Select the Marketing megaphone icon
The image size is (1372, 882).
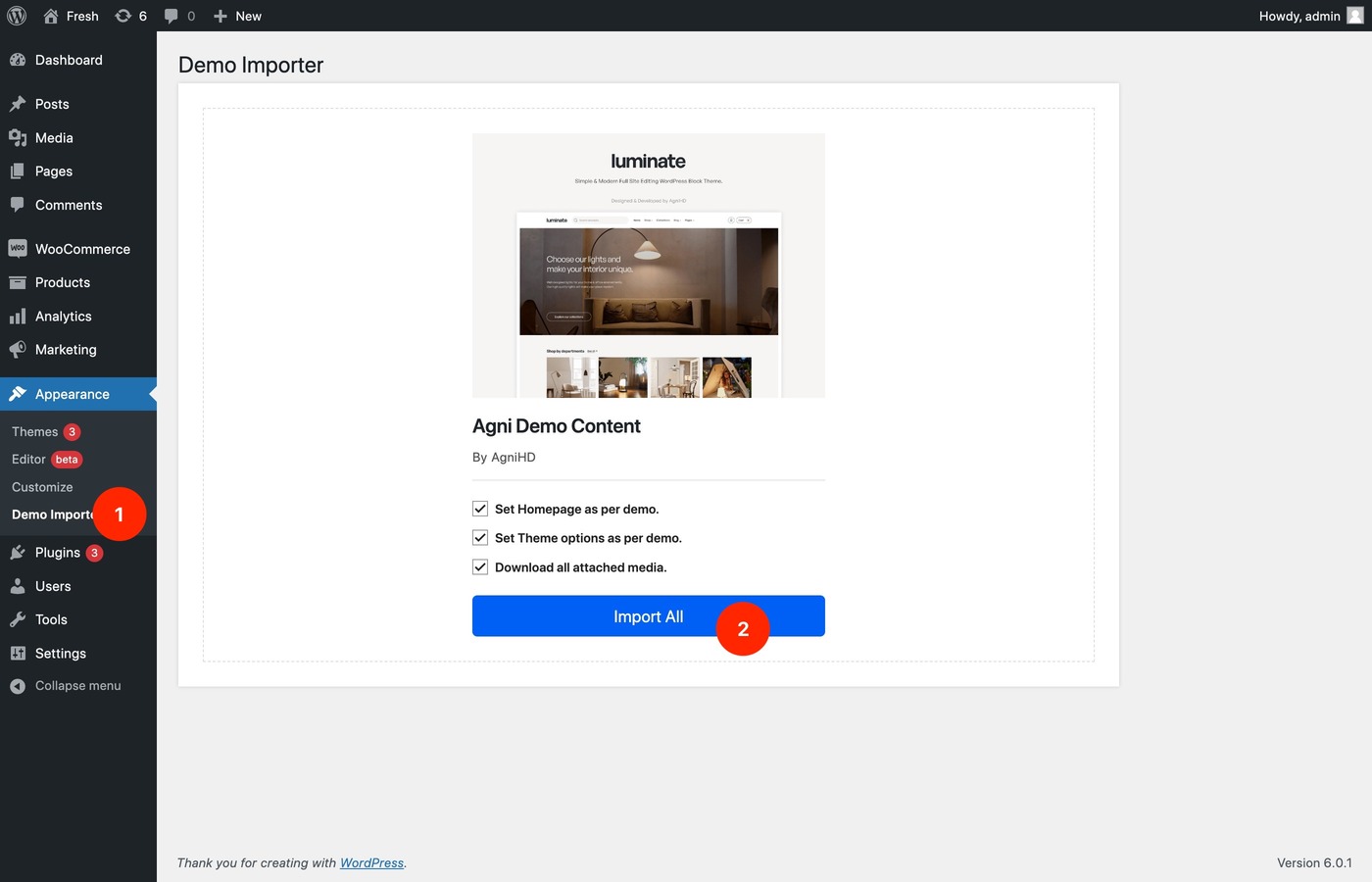[x=17, y=349]
